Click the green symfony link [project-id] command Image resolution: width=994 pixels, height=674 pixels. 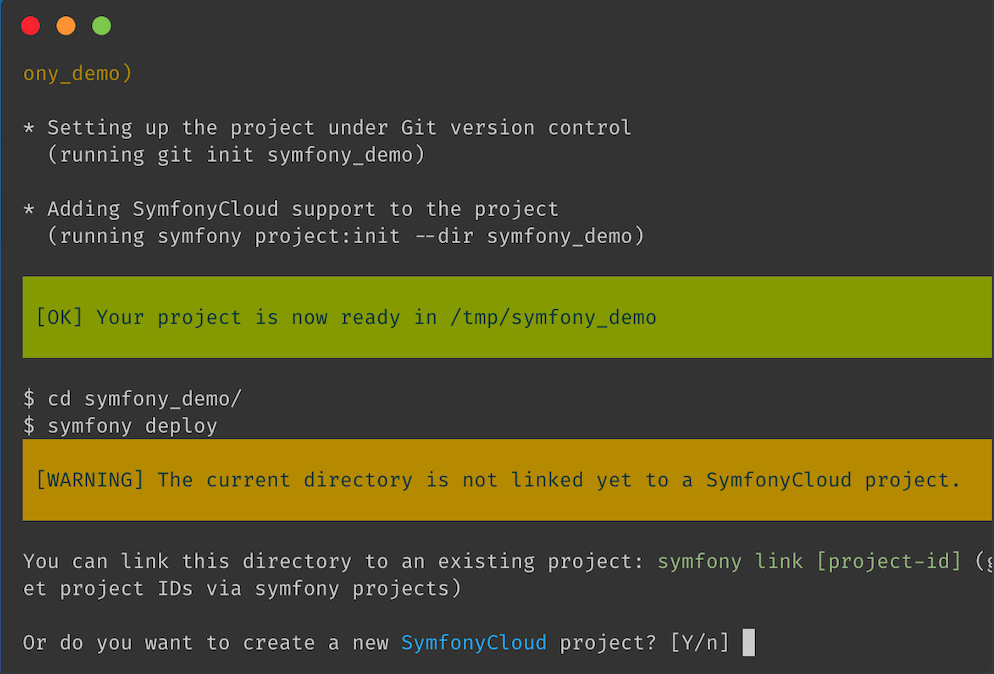810,562
